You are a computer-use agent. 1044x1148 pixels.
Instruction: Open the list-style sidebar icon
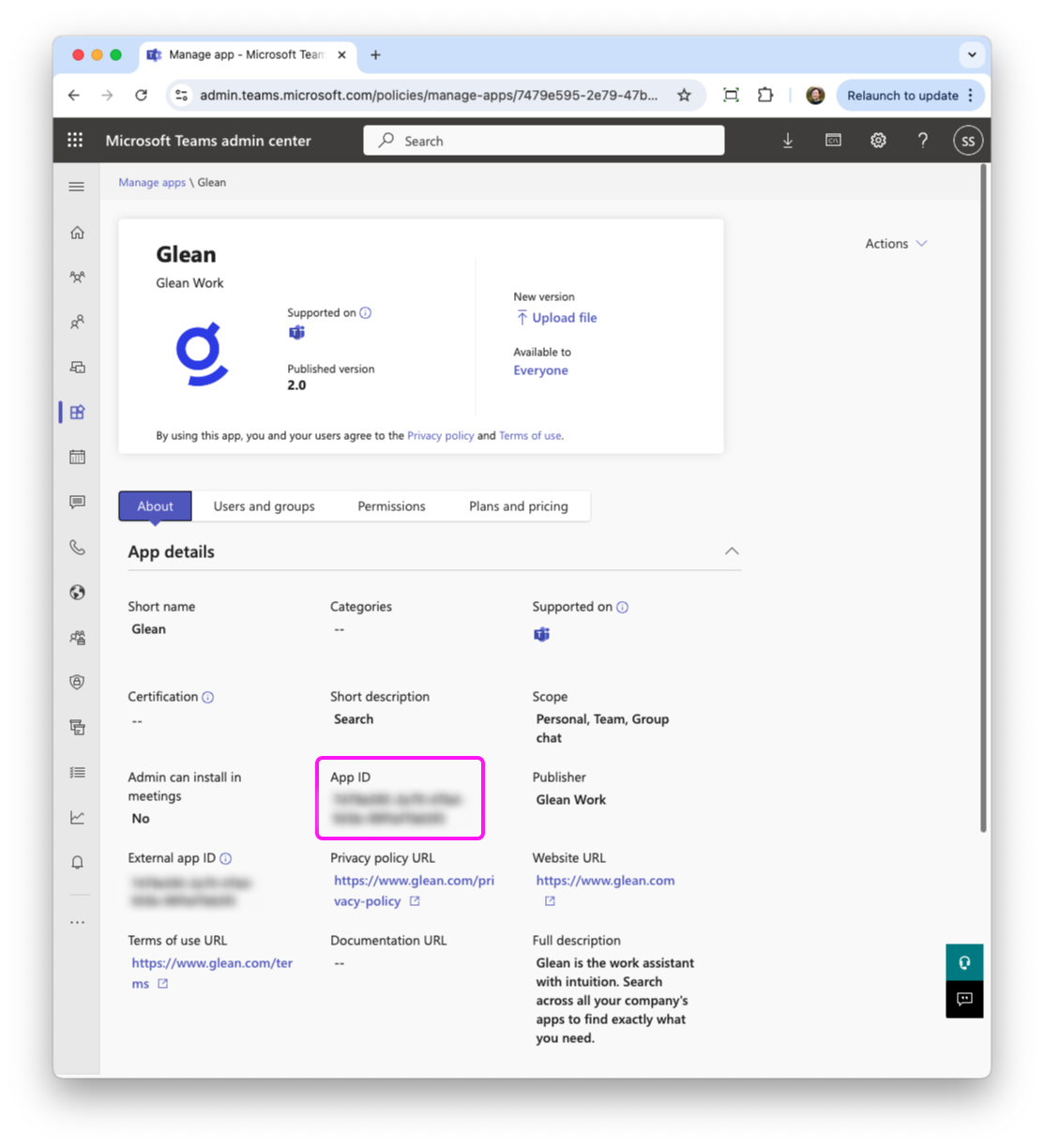click(x=77, y=772)
